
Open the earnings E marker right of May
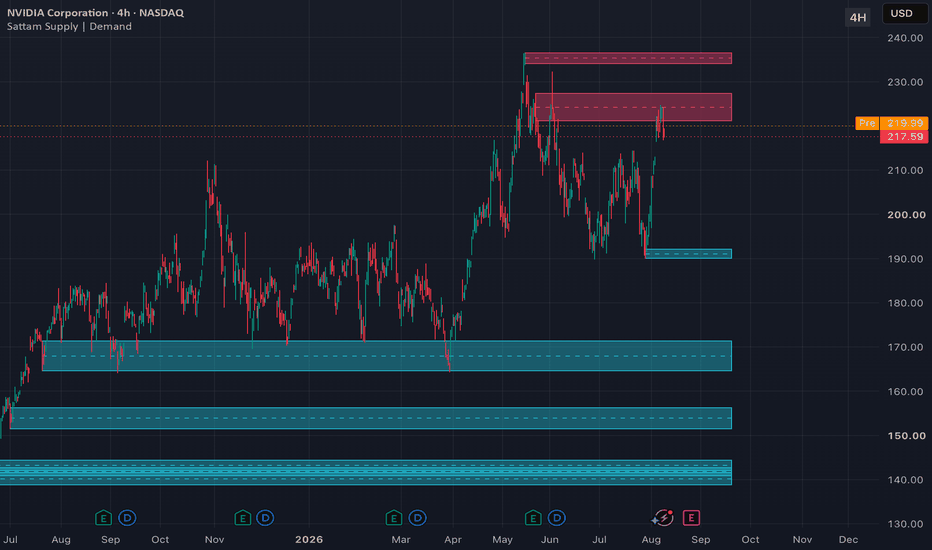(533, 518)
